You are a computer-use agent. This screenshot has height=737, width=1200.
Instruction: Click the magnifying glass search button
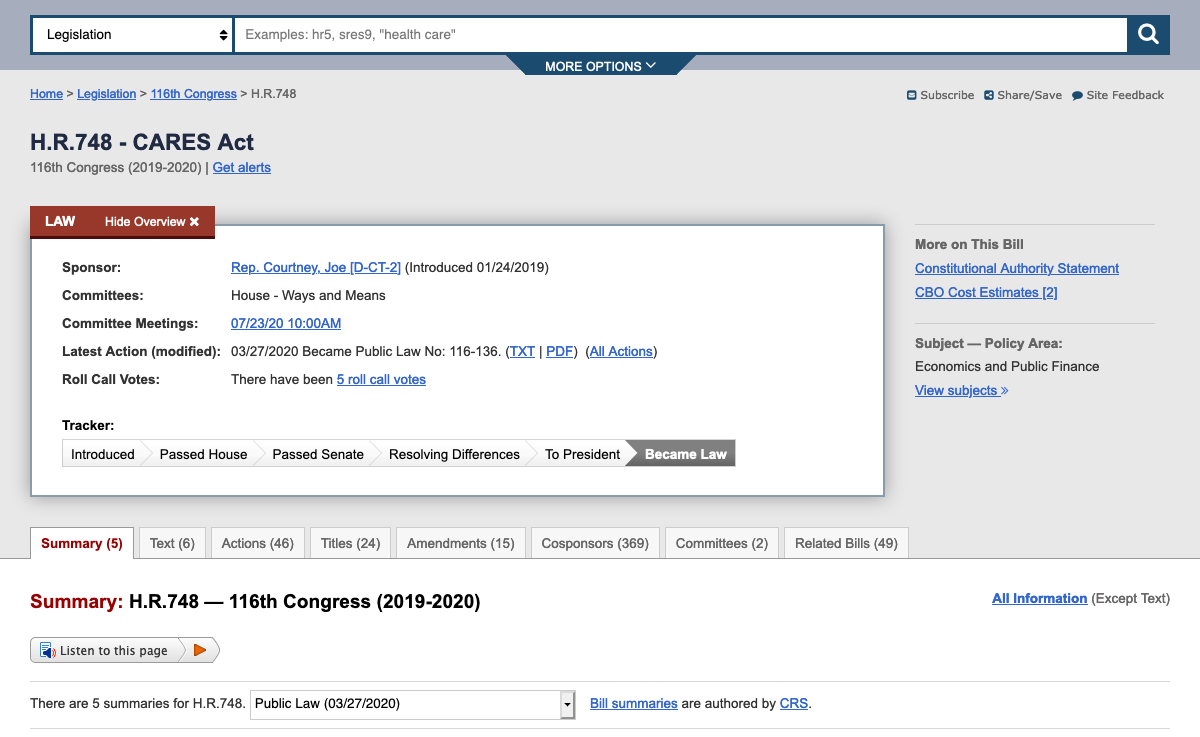click(x=1148, y=35)
